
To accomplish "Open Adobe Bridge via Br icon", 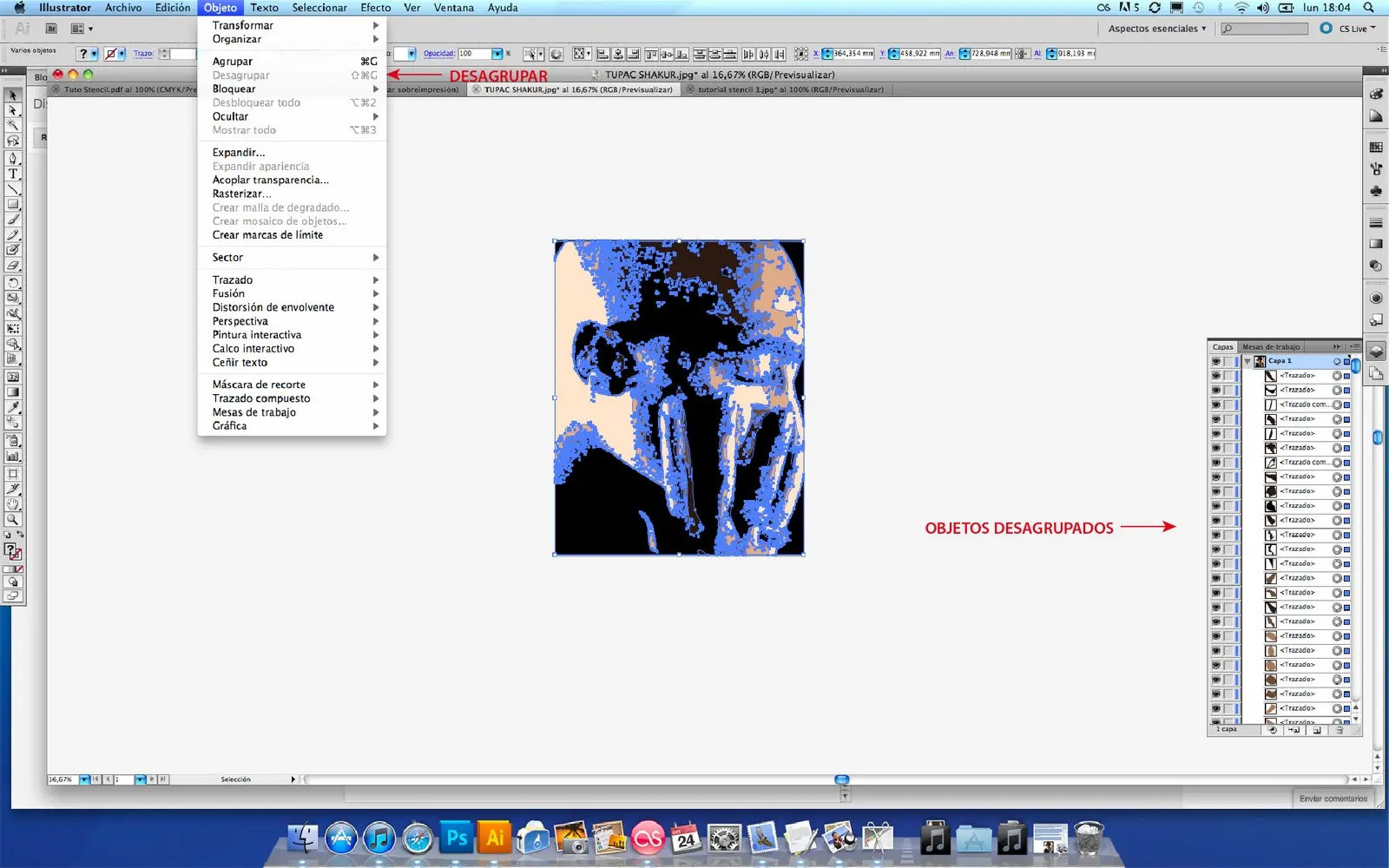I will click(x=51, y=29).
